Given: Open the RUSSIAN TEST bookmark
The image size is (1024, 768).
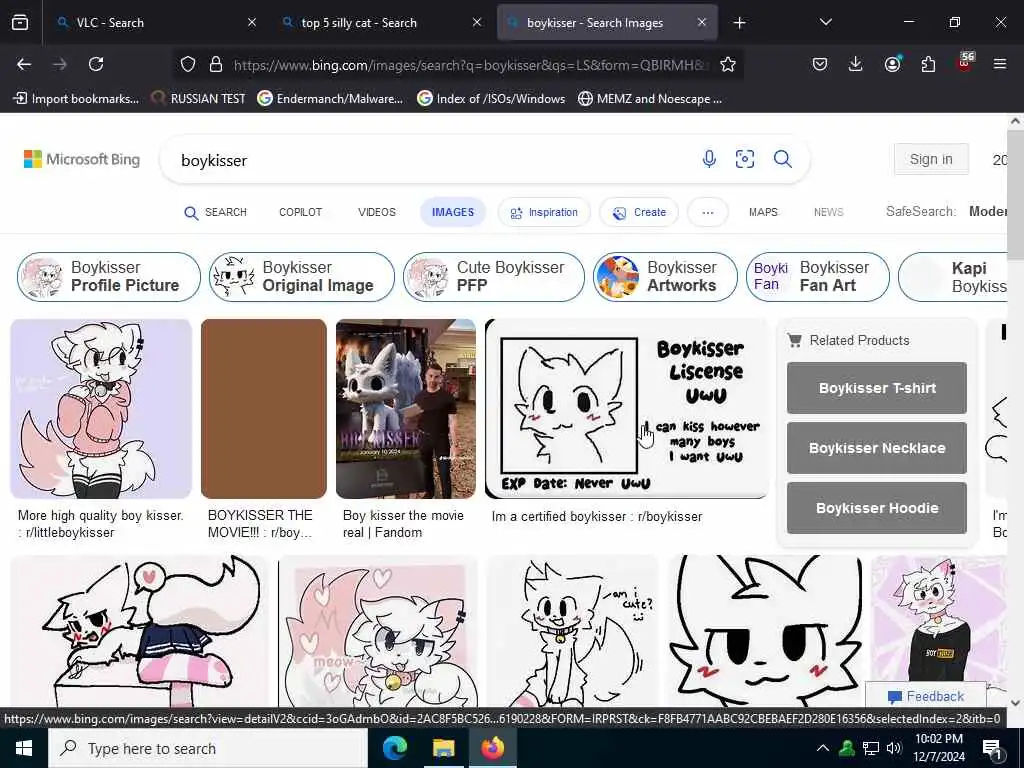Looking at the screenshot, I should click(199, 99).
